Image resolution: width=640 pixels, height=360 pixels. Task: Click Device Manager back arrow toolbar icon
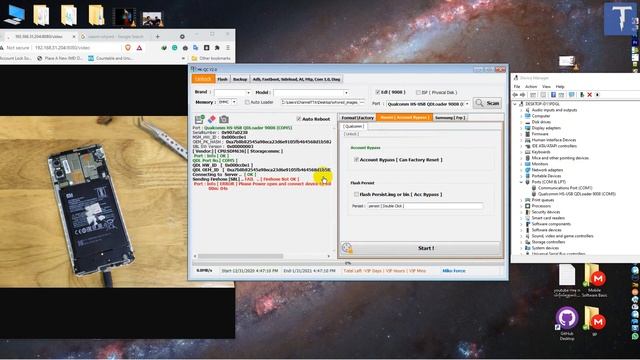(x=516, y=95)
